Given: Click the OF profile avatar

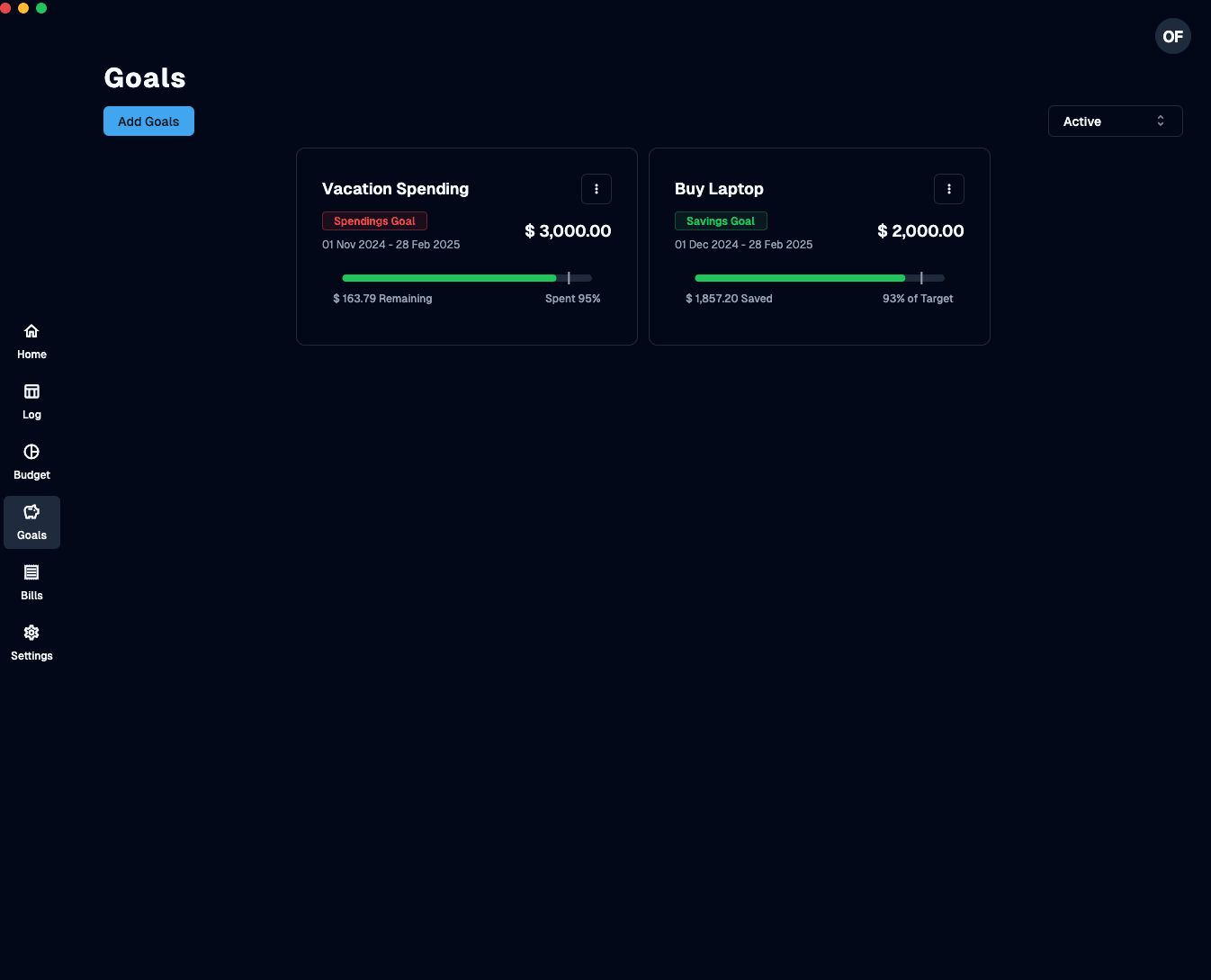Looking at the screenshot, I should (1172, 36).
